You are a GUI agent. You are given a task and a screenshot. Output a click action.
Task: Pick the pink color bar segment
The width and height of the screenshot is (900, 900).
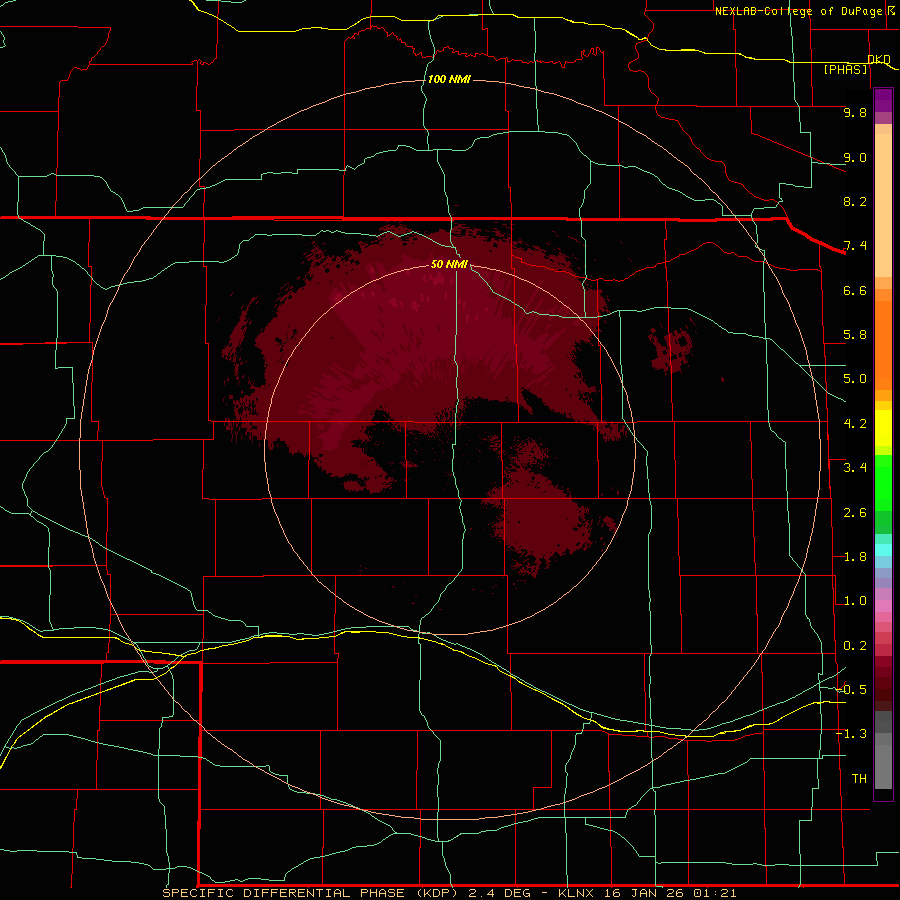pyautogui.click(x=883, y=606)
